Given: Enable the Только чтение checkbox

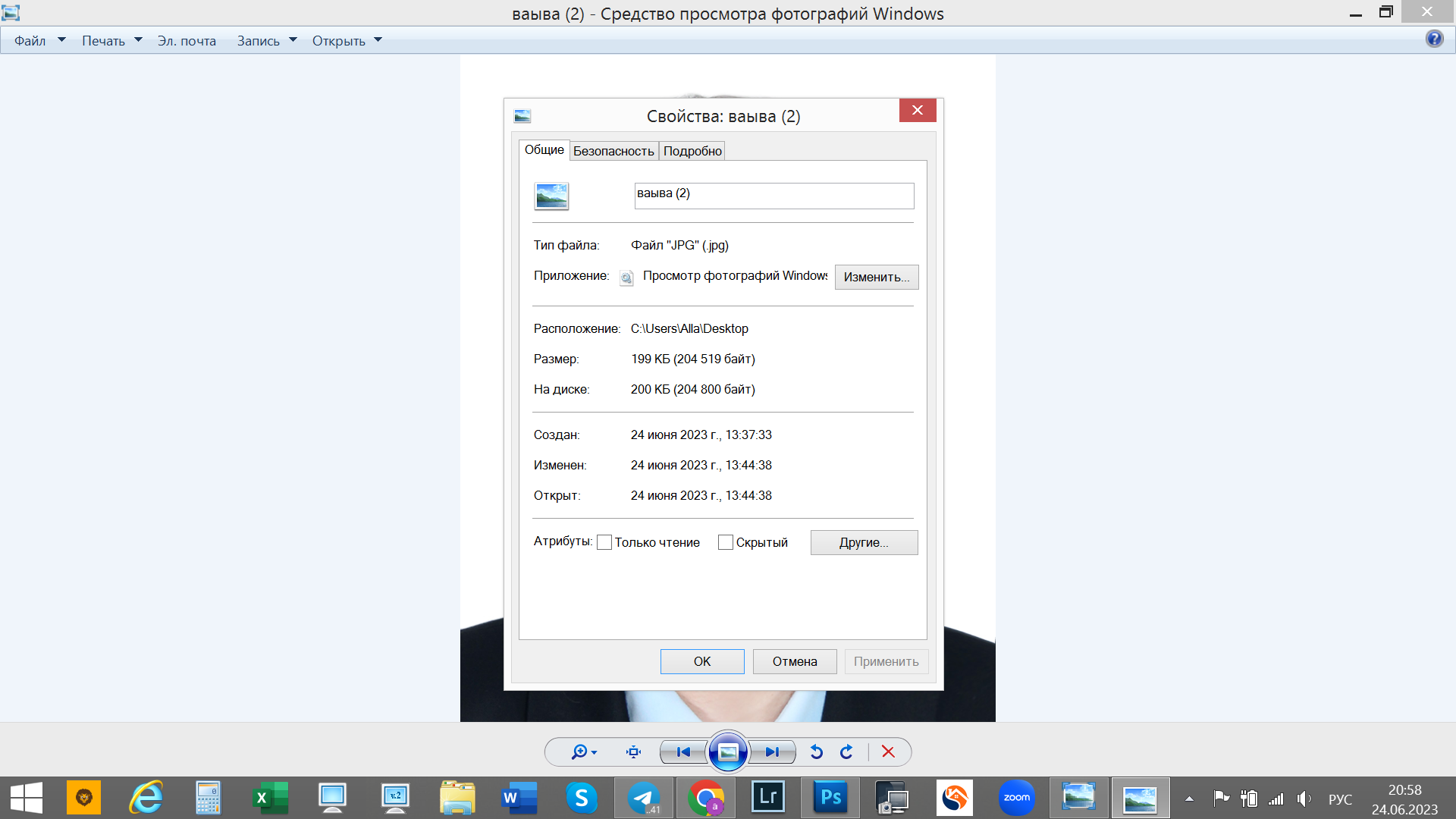Looking at the screenshot, I should click(604, 542).
